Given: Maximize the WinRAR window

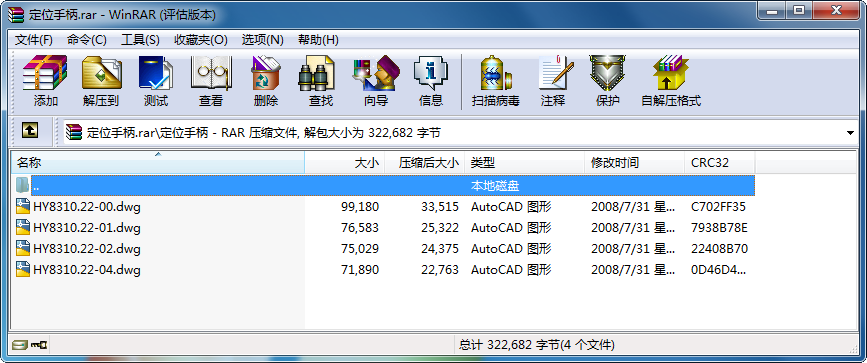Looking at the screenshot, I should pos(798,12).
